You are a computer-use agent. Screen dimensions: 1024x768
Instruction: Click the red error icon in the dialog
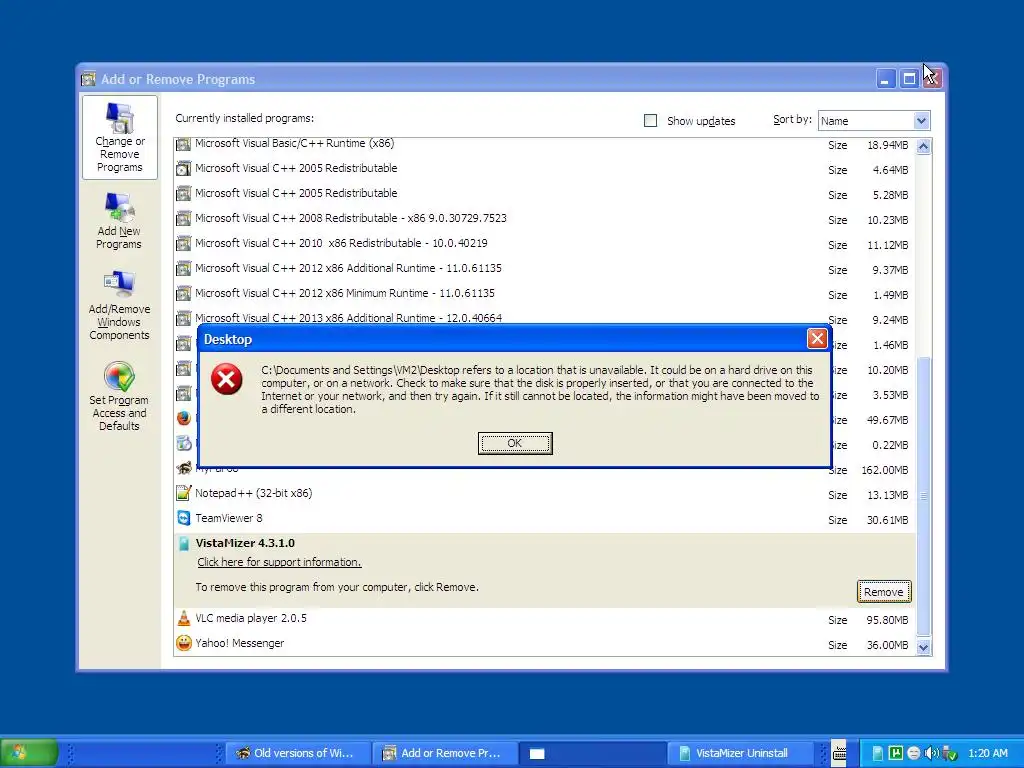(x=227, y=379)
